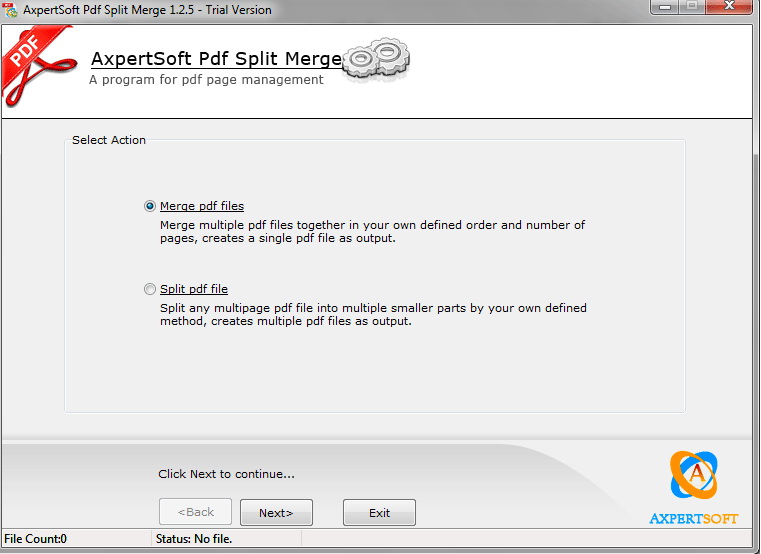
Task: Click the gears icon beside the title
Action: (x=376, y=58)
